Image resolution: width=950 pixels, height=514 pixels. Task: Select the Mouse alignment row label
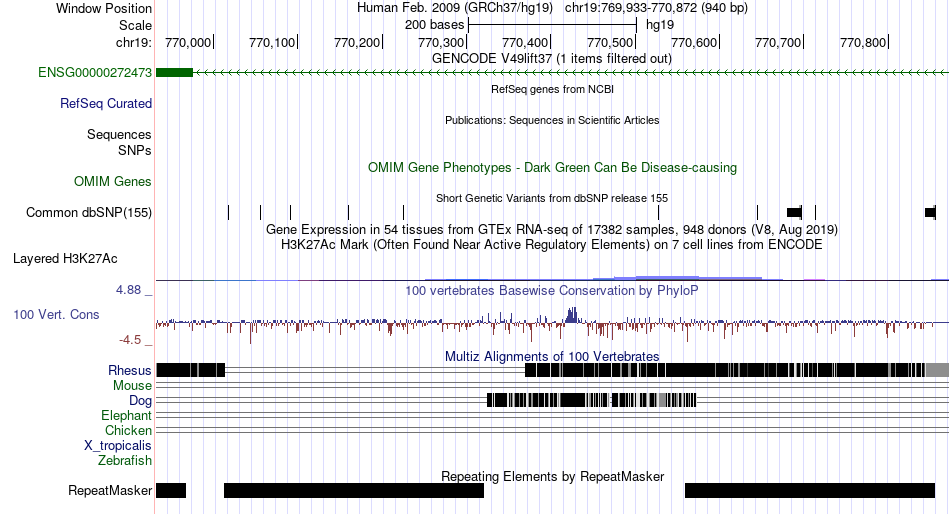(132, 386)
